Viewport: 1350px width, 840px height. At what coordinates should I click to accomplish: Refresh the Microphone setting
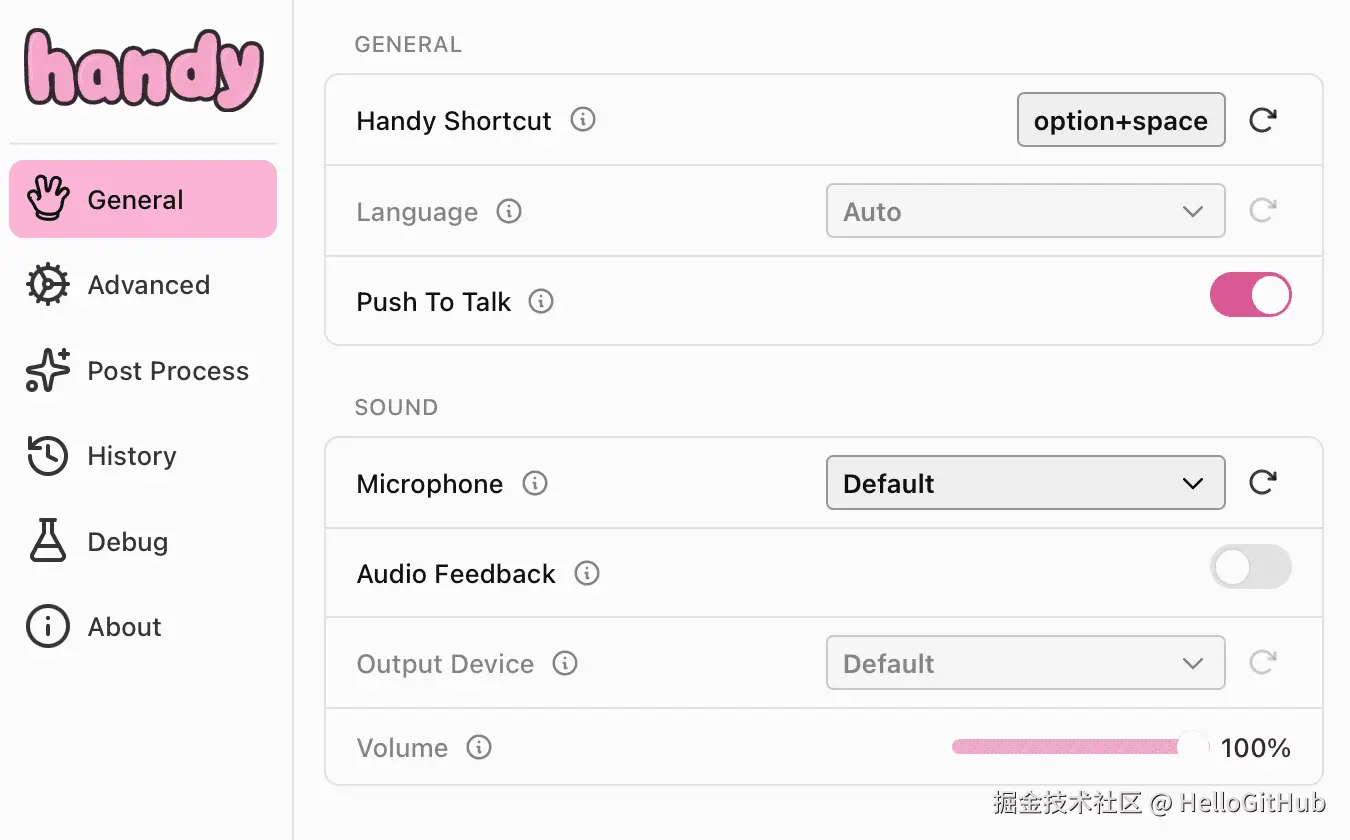coord(1263,483)
